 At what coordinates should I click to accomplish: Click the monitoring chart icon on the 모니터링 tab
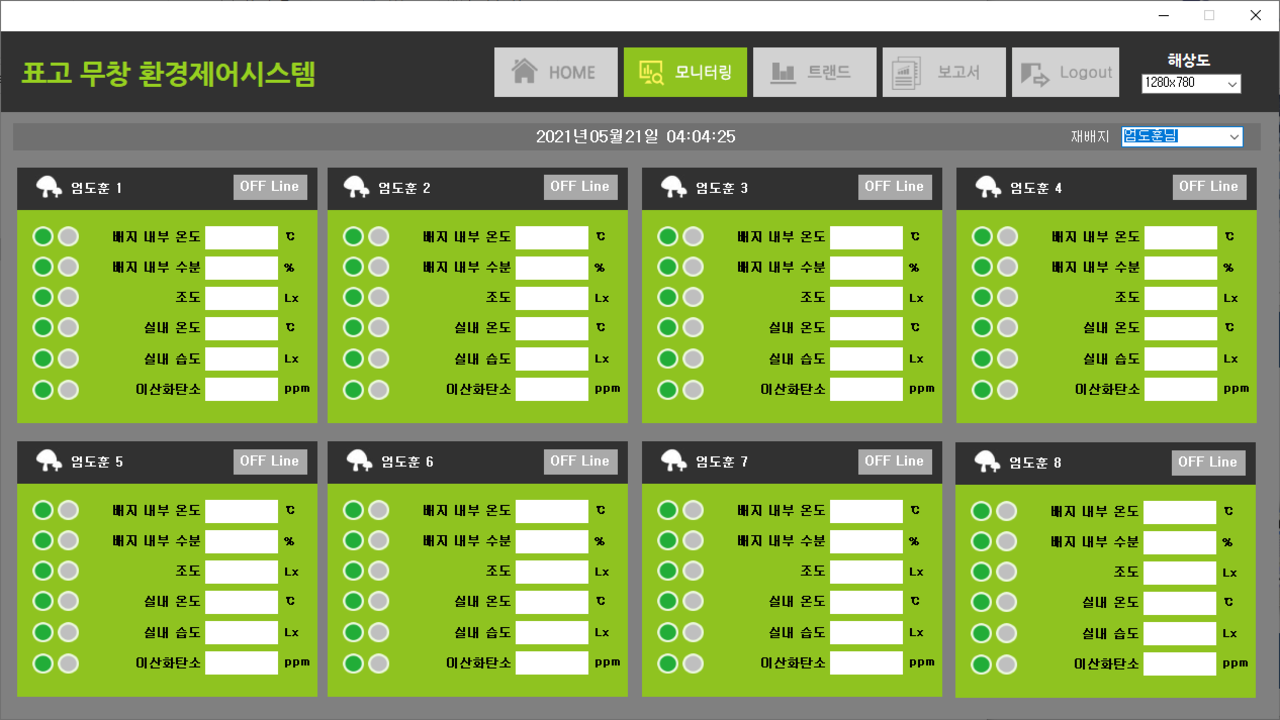tap(652, 72)
